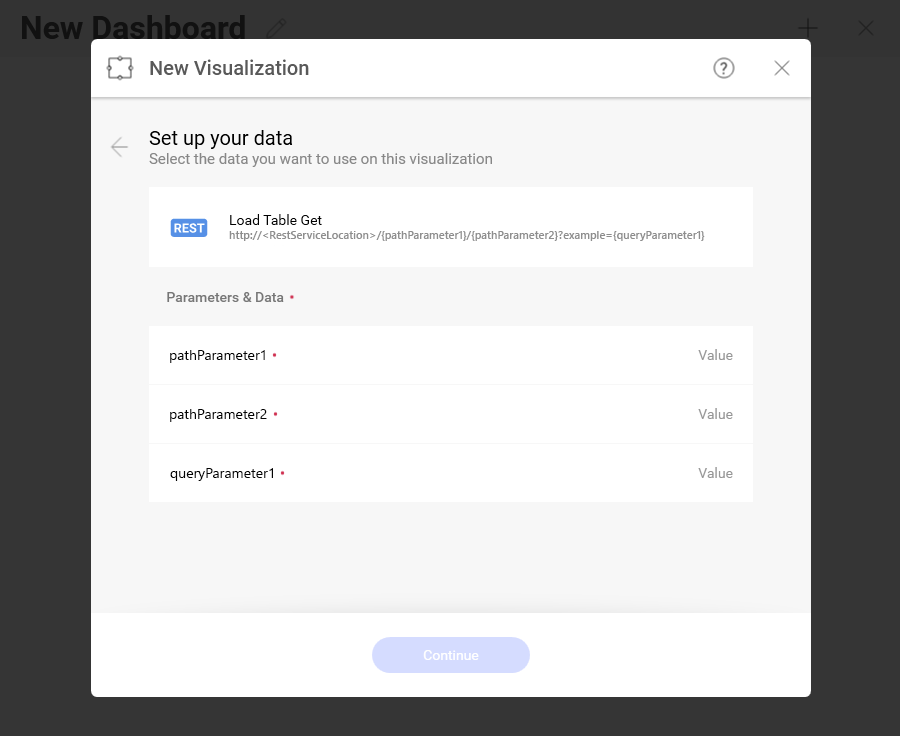
Task: Click the REST service URL text
Action: (x=466, y=235)
